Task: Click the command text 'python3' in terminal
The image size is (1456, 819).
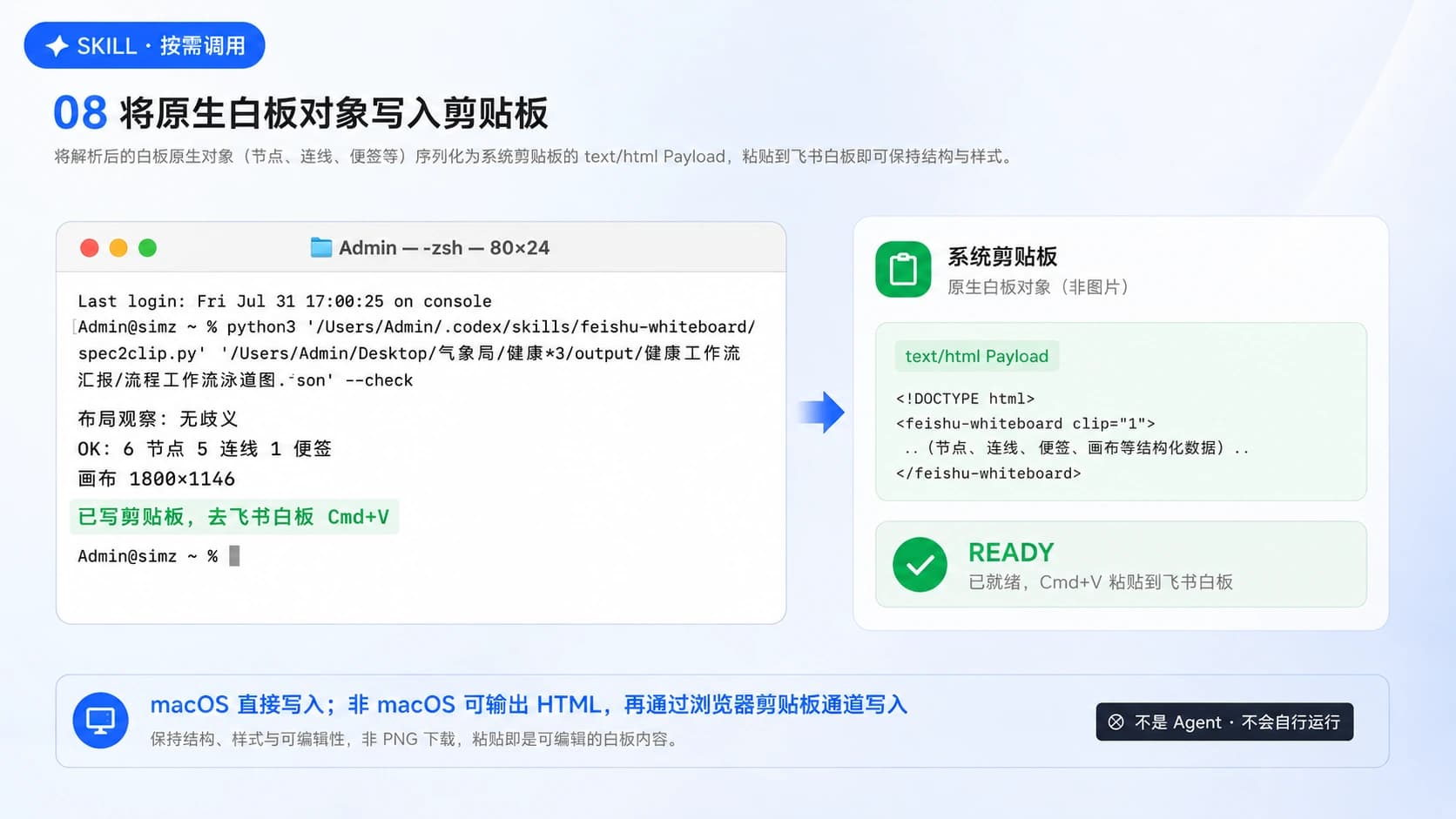Action: coord(261,327)
